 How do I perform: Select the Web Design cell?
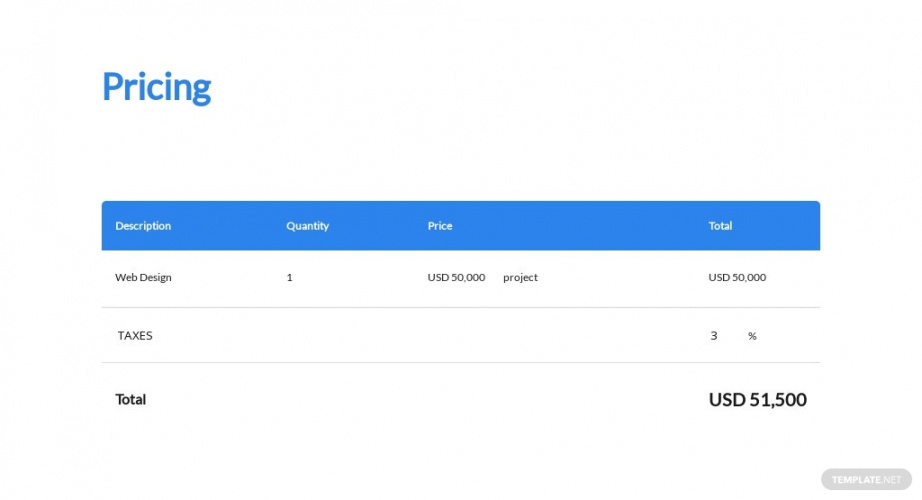143,278
